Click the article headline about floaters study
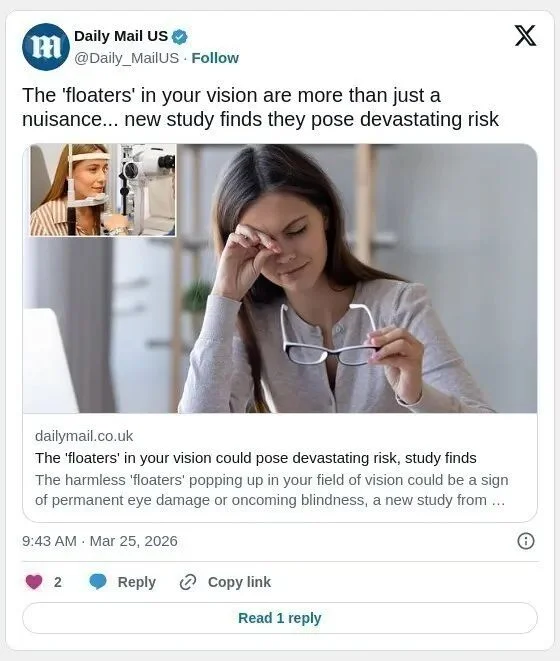The height and width of the screenshot is (661, 560). [x=256, y=458]
